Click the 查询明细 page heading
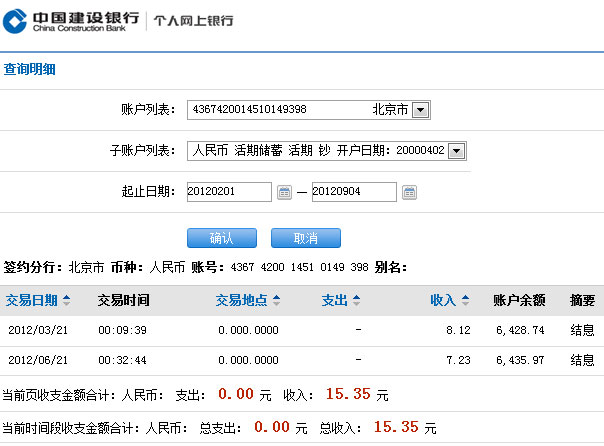 tap(30, 69)
